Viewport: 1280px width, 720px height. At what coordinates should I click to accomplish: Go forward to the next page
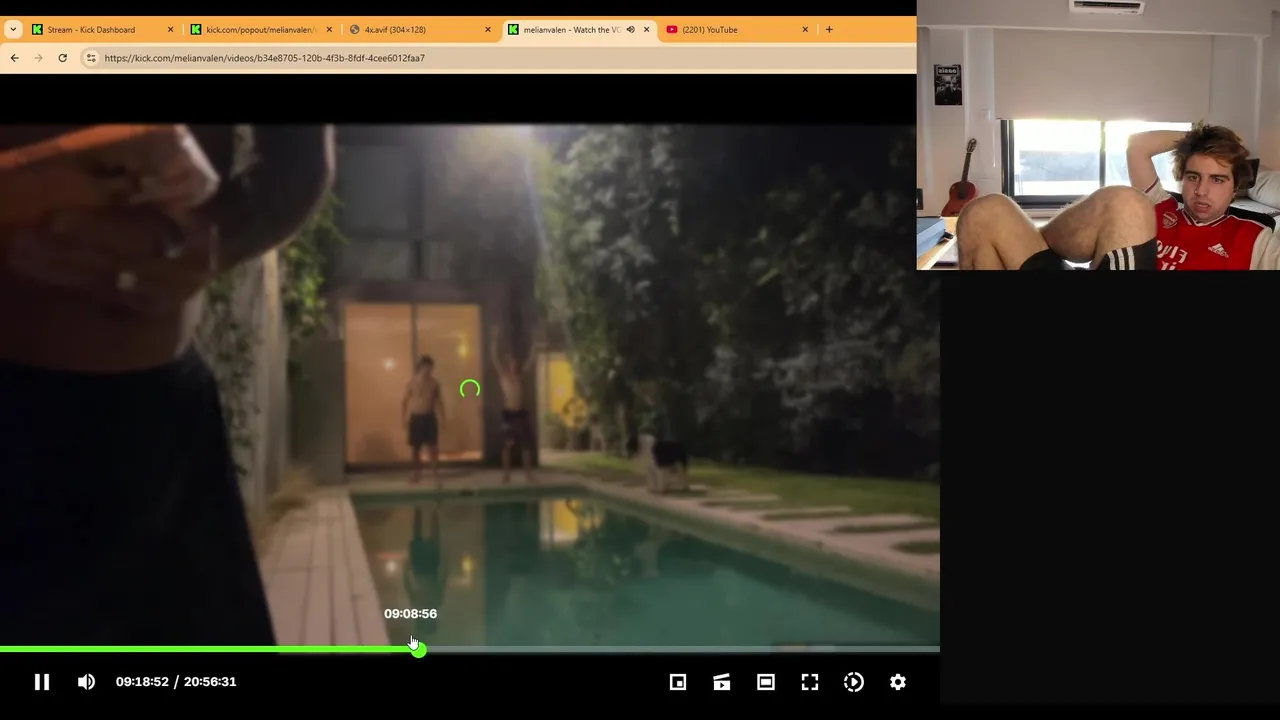point(38,58)
